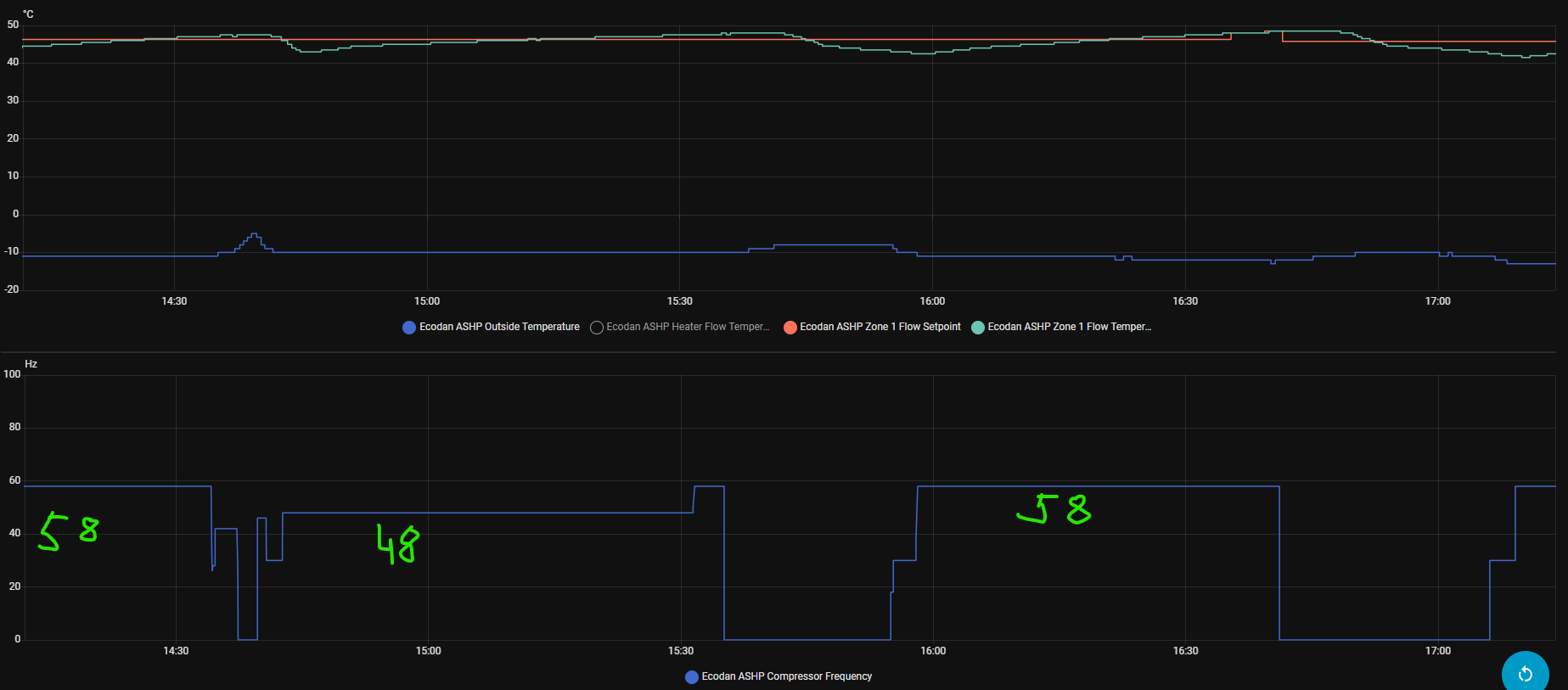1568x690 pixels.
Task: Hide the Ecodan ASHP Outside Temperature series label
Action: pyautogui.click(x=499, y=327)
